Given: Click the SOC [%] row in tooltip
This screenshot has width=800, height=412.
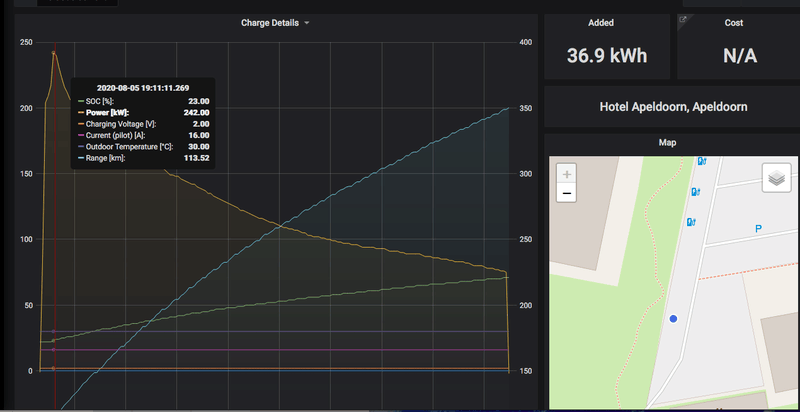Looking at the screenshot, I should 143,101.
